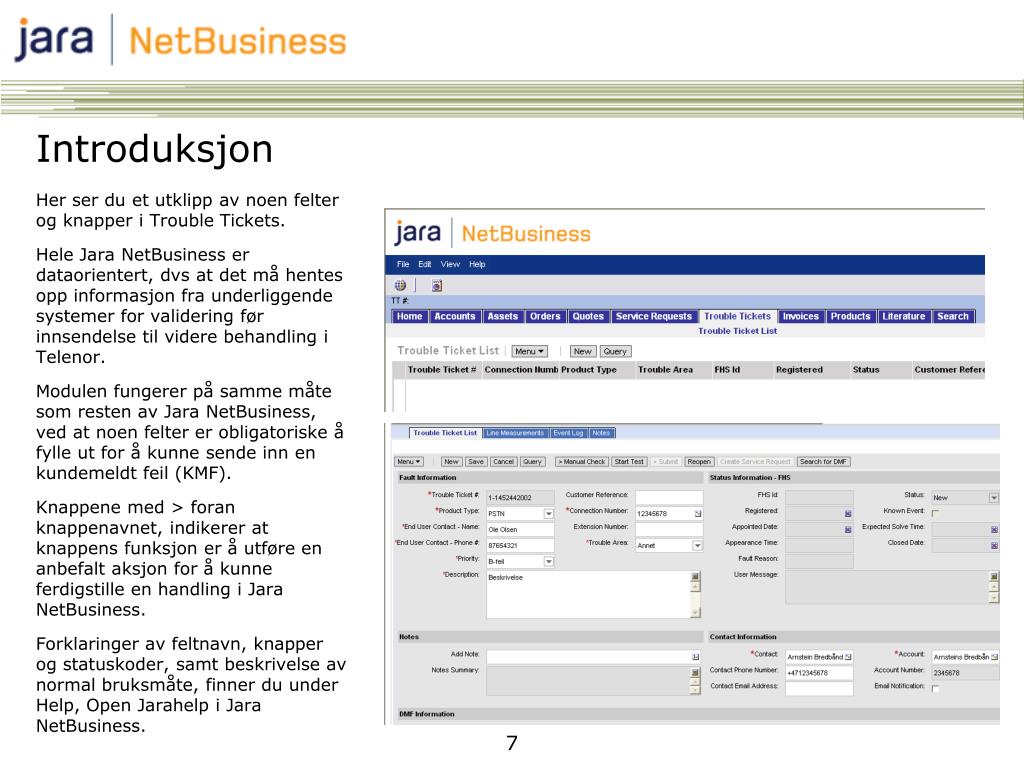Click the Add Note field icon
Viewport: 1024px width, 768px height.
click(x=695, y=657)
